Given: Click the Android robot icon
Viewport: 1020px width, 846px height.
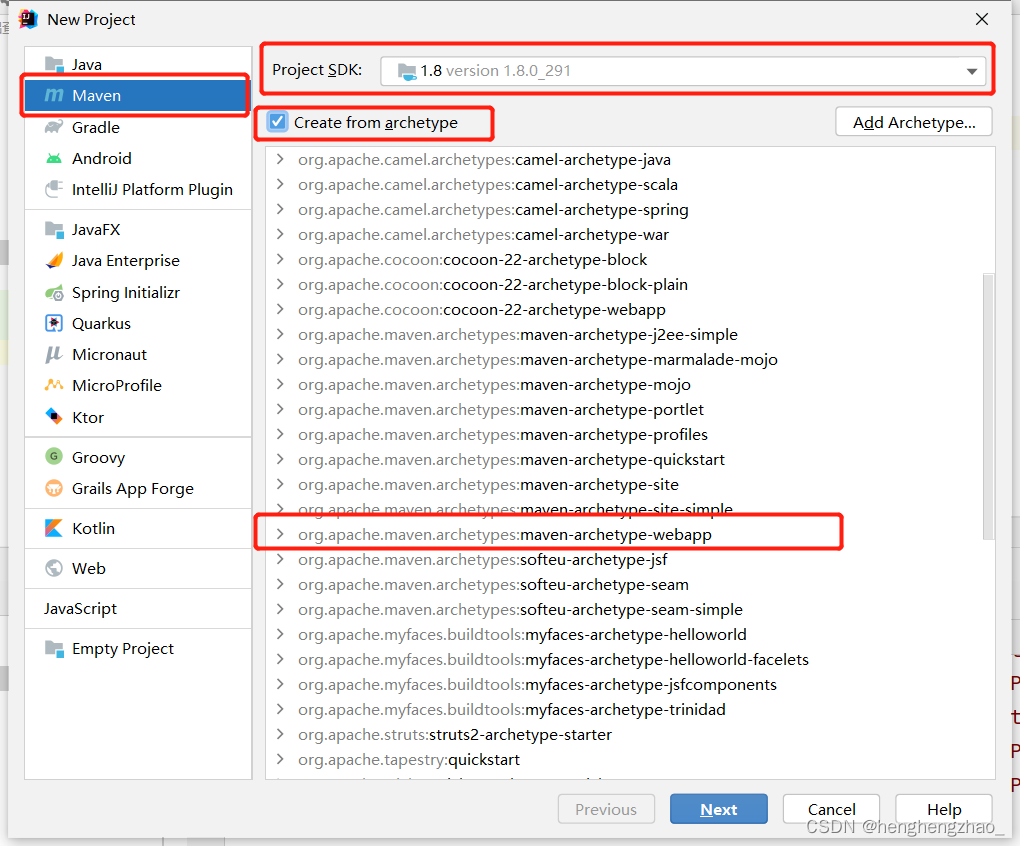Looking at the screenshot, I should pos(54,159).
